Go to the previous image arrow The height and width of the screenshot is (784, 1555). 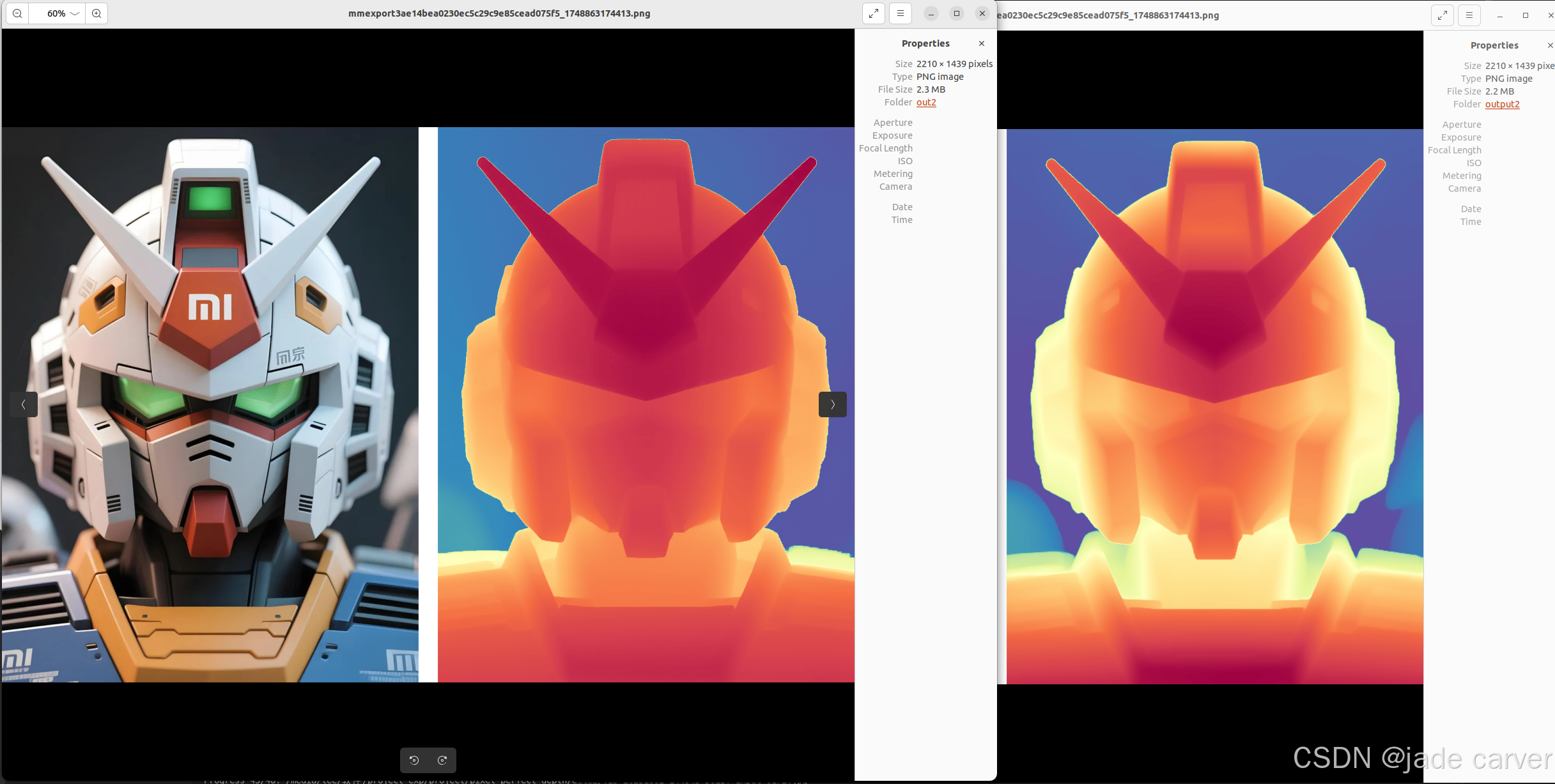click(24, 404)
